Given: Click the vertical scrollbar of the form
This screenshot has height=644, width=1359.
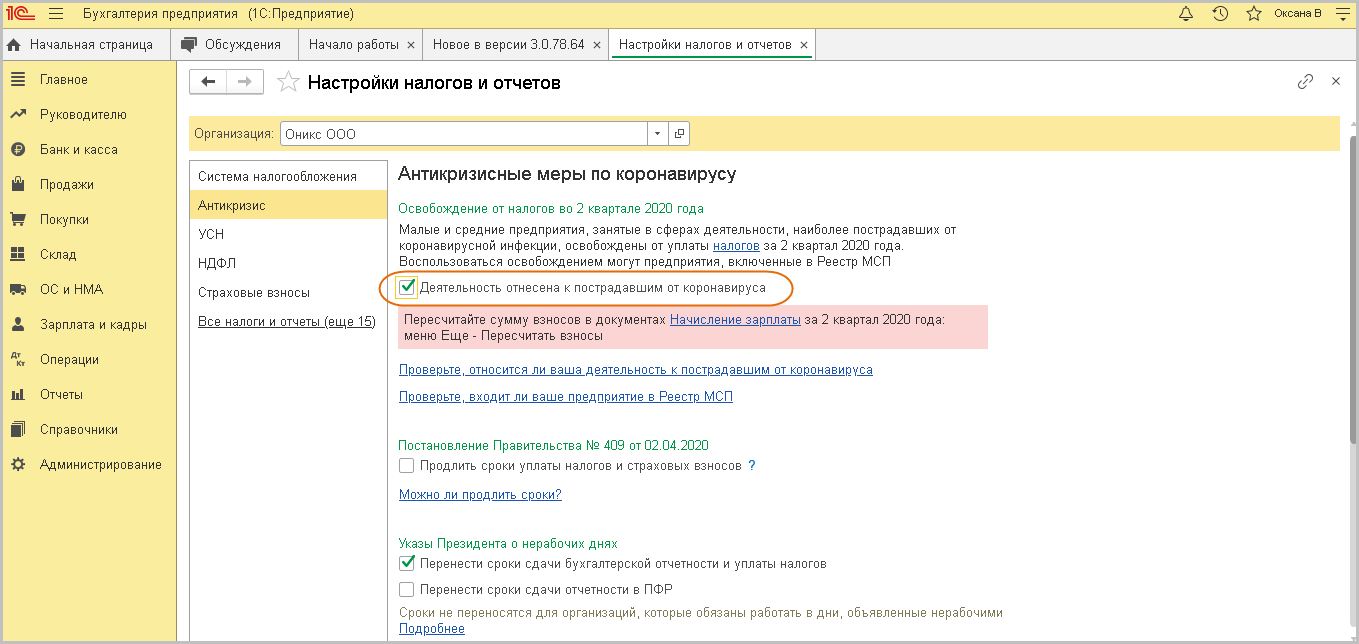Looking at the screenshot, I should pos(1354,290).
